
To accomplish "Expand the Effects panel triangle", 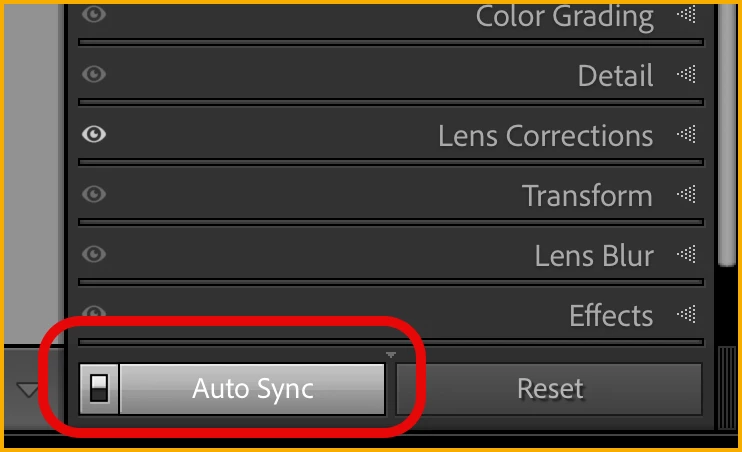I will coord(687,314).
